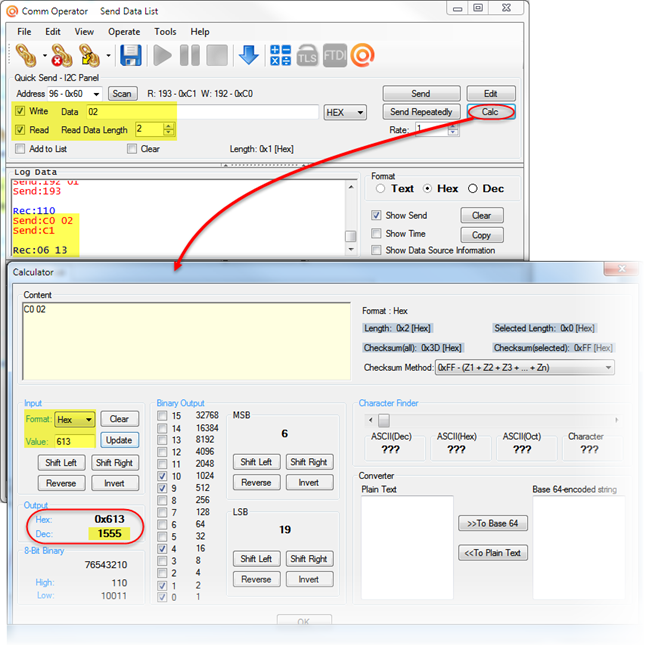Click the Clear button in Input section
This screenshot has width=646, height=646.
click(x=119, y=419)
